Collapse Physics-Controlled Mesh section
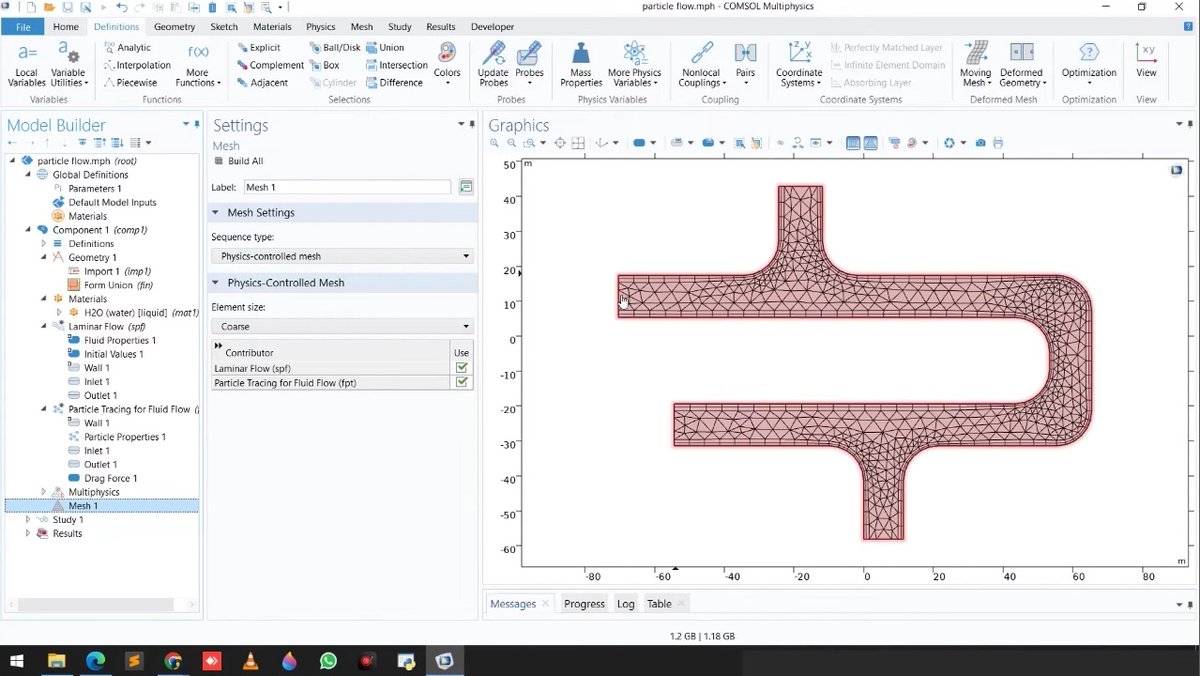 click(x=216, y=283)
